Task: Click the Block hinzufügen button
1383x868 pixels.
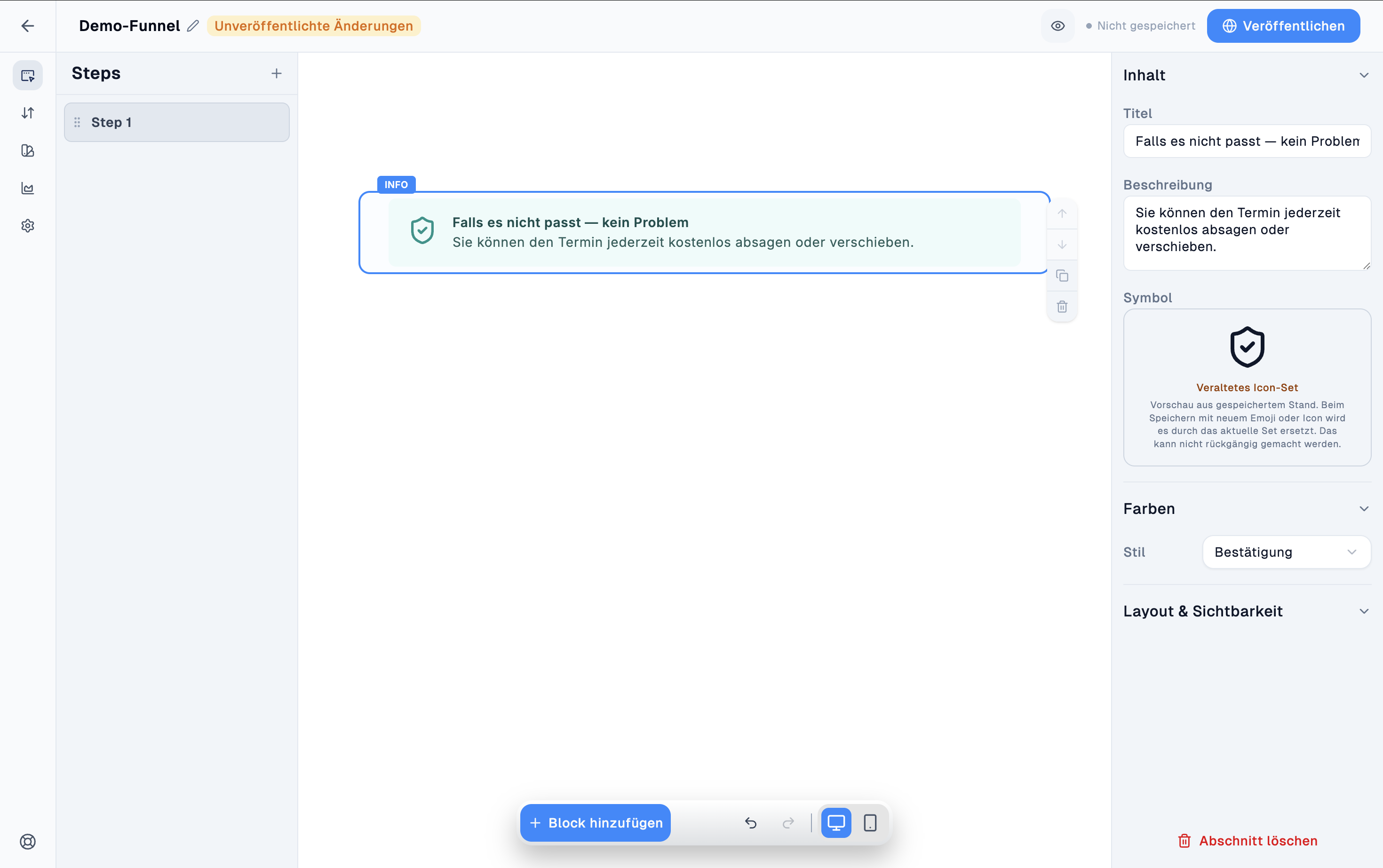Action: tap(595, 823)
